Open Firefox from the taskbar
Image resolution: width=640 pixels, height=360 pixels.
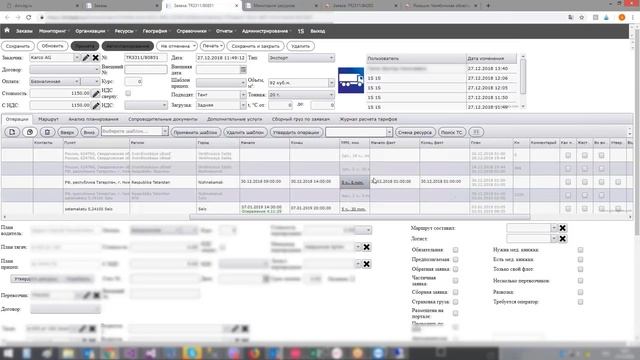coord(254,353)
